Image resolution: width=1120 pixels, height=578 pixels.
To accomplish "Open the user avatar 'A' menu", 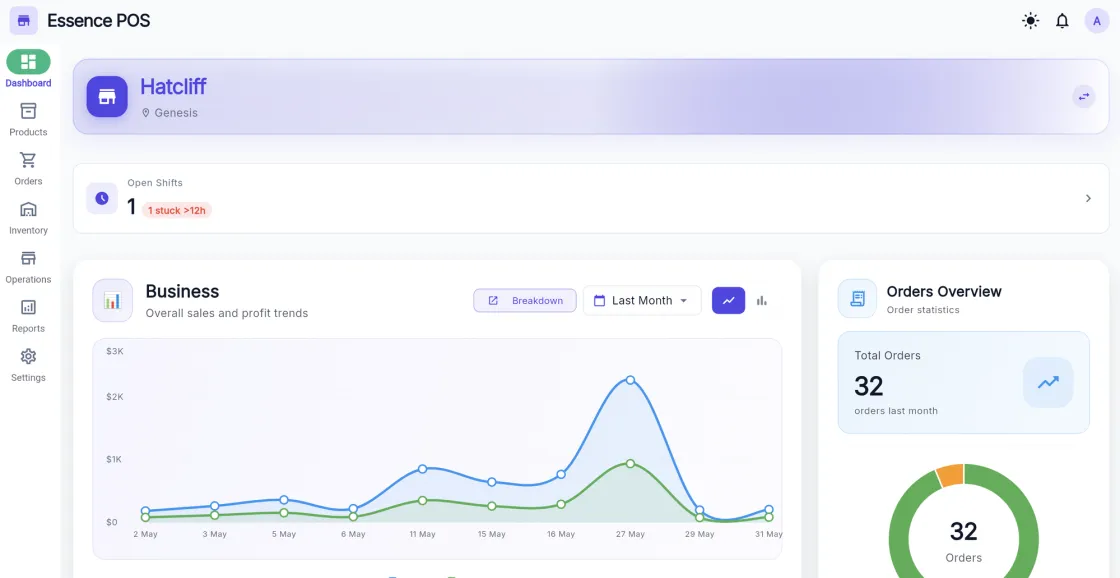I will pos(1096,21).
